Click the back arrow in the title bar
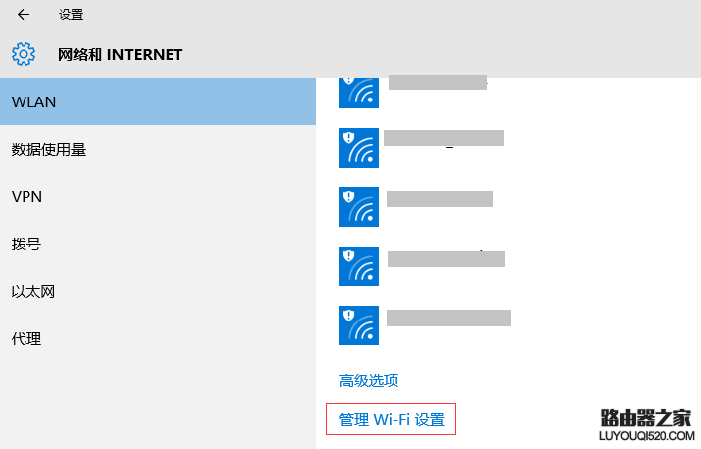Image resolution: width=701 pixels, height=449 pixels. [23, 15]
